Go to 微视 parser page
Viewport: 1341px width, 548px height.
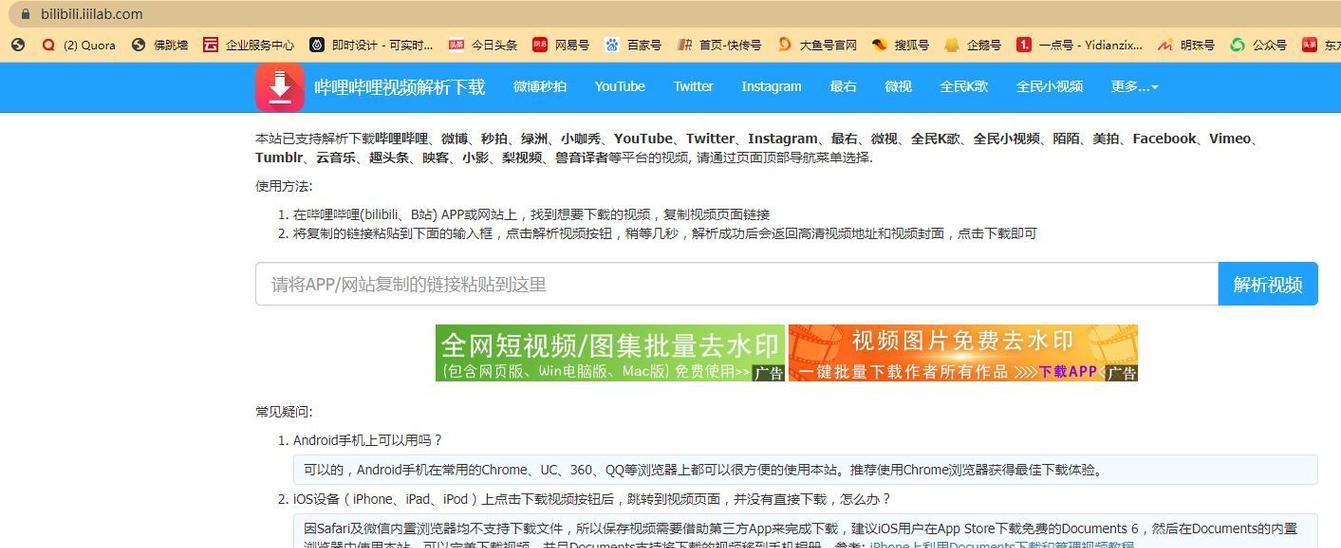pyautogui.click(x=898, y=87)
